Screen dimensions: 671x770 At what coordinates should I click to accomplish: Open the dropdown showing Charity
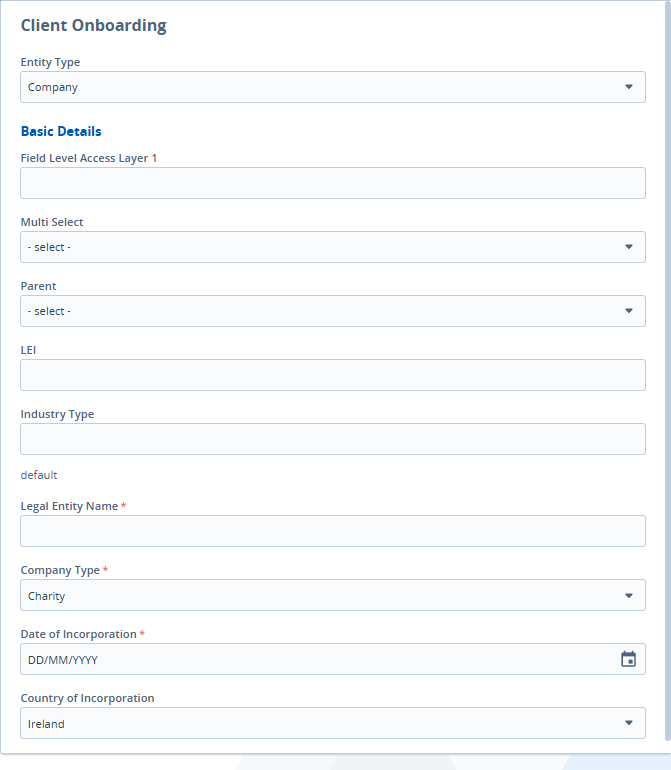pyautogui.click(x=320, y=595)
